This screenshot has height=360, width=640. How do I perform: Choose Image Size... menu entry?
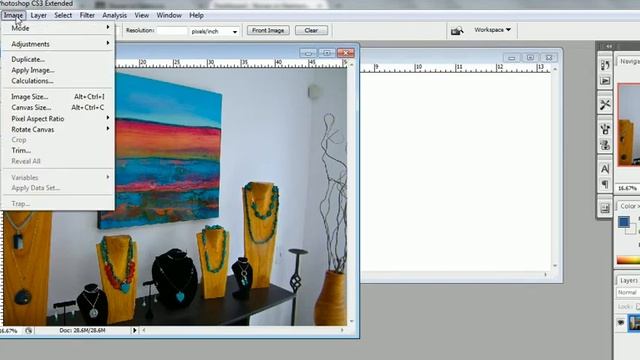click(x=58, y=97)
